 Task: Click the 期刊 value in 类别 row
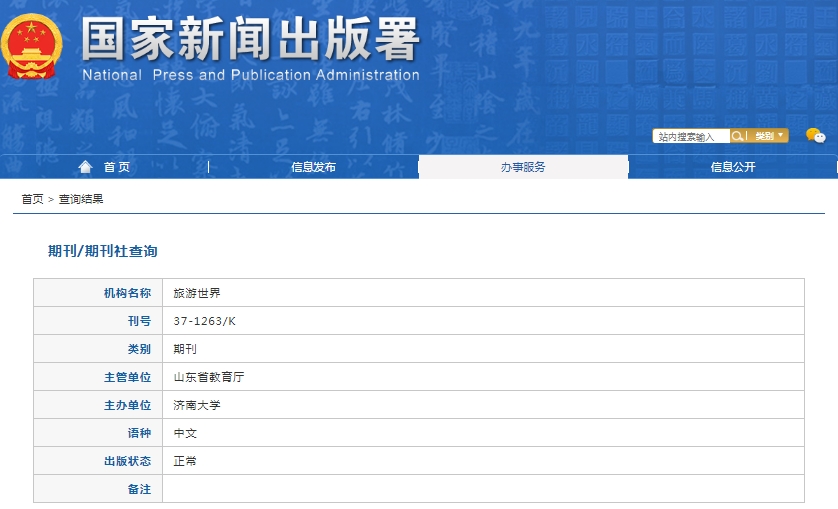[185, 349]
